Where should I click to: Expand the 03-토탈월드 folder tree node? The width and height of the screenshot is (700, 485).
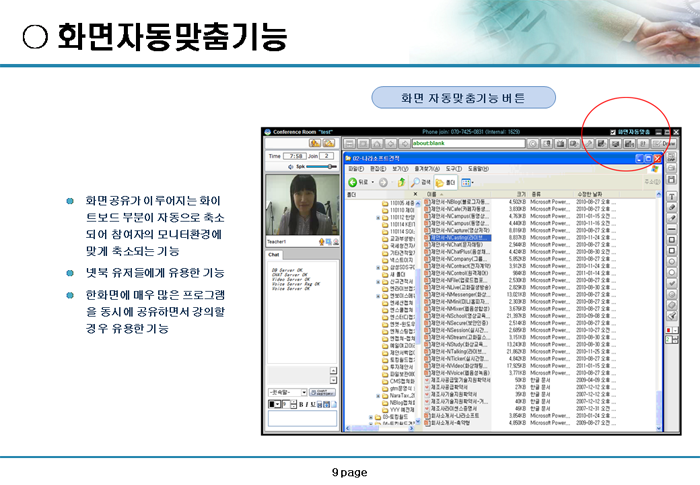(371, 417)
